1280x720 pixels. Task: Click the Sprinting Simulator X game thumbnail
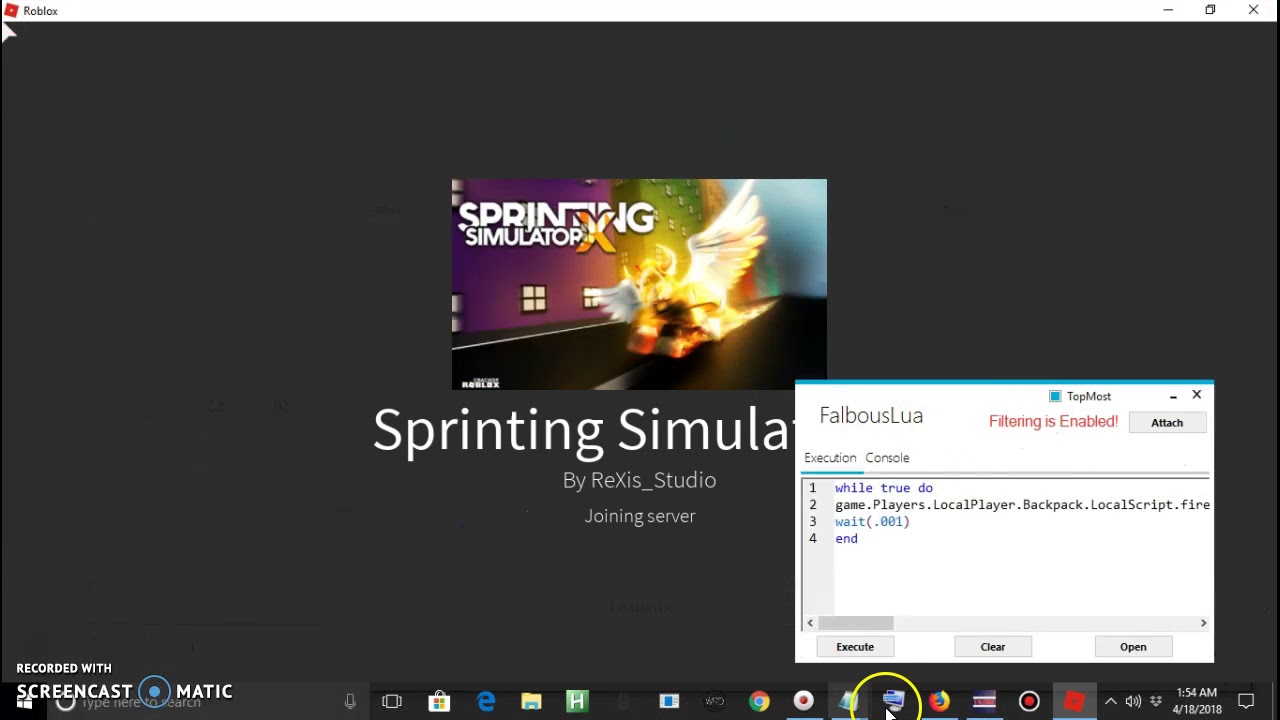pos(639,284)
